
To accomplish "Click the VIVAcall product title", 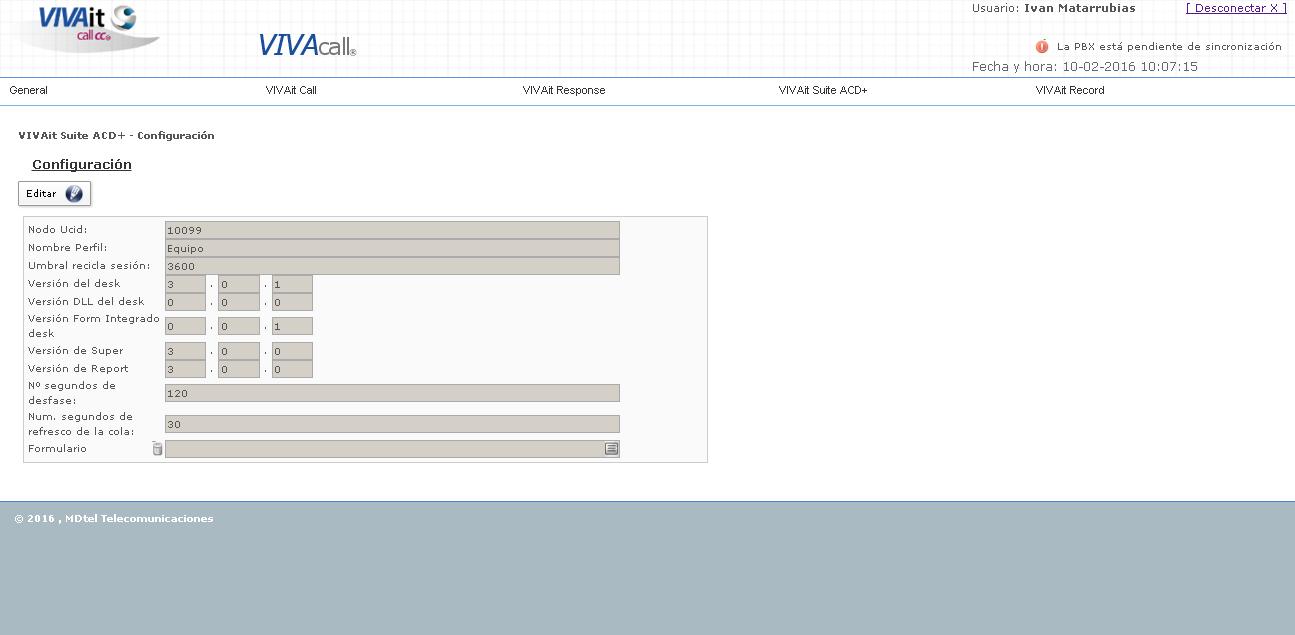I will 307,45.
